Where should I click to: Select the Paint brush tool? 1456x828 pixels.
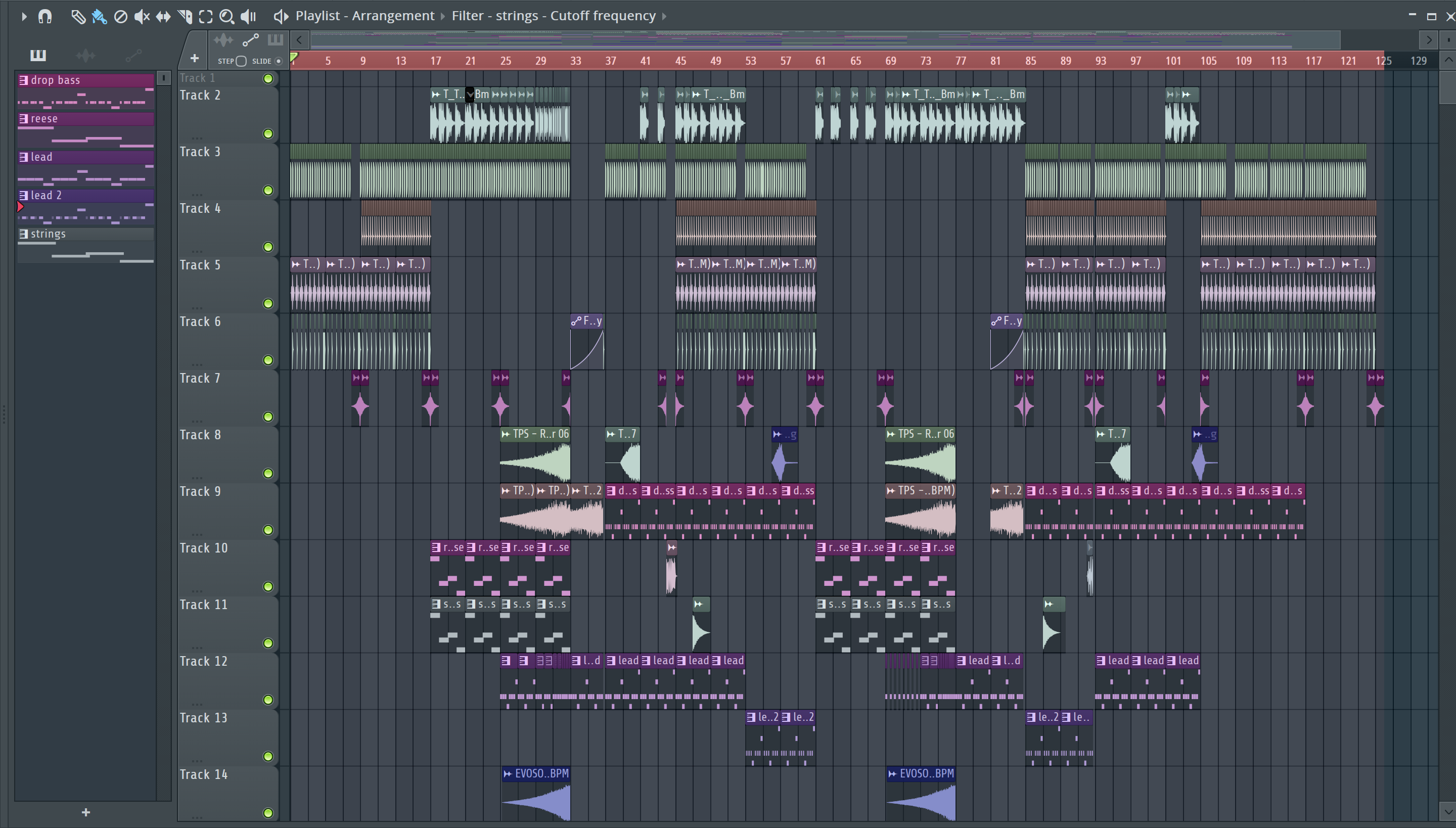pos(99,17)
